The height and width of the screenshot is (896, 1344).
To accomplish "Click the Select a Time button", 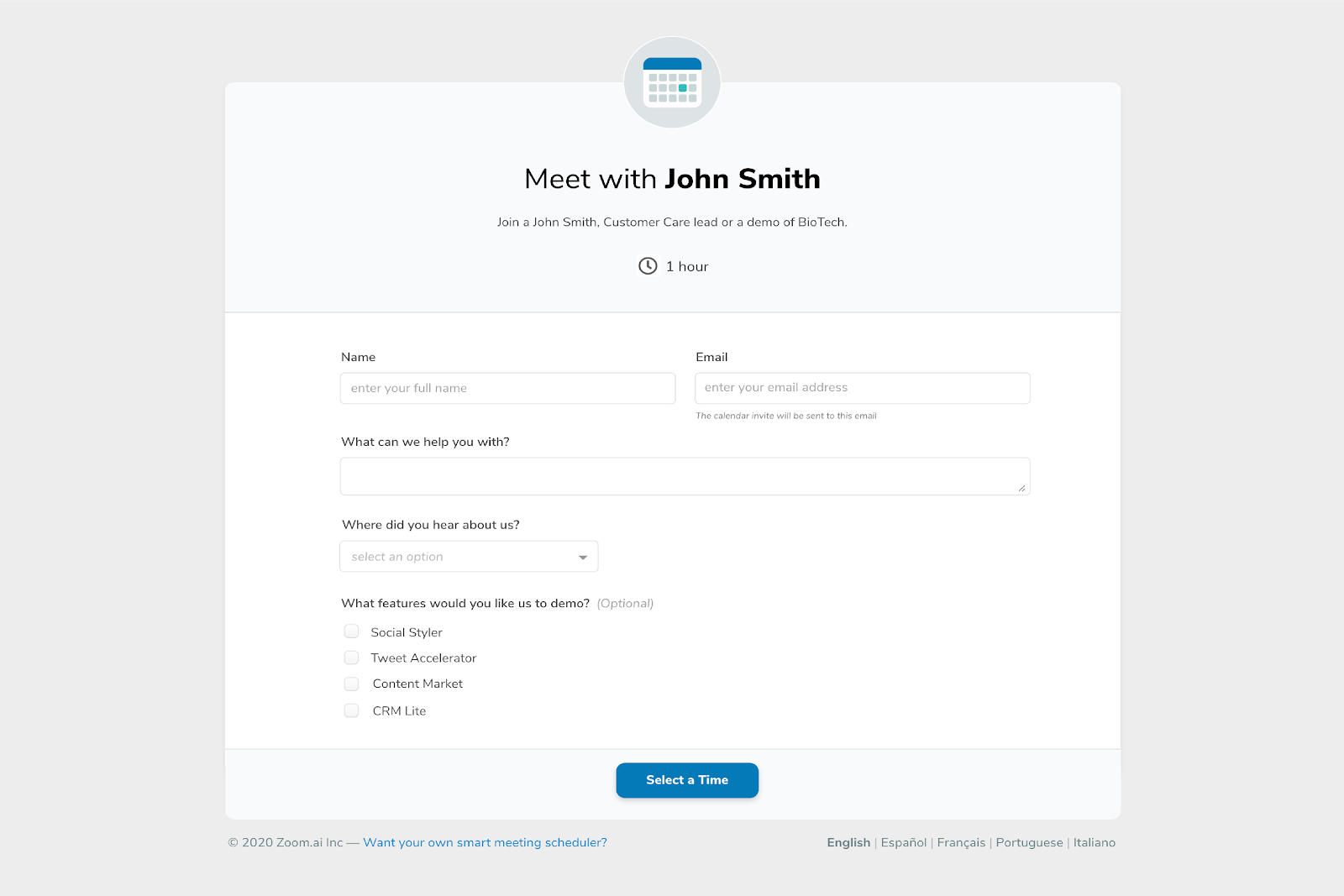I will tap(687, 780).
